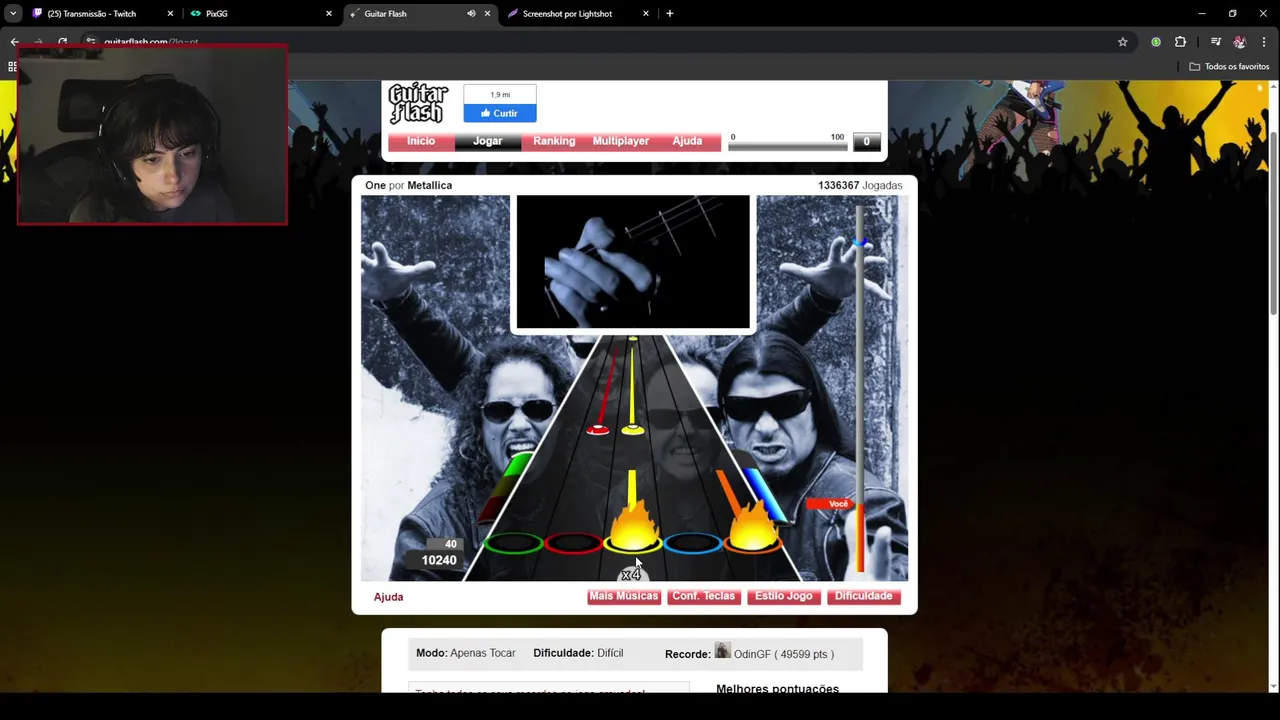This screenshot has height=720, width=1280.
Task: Click the Dificuldade button
Action: 864,596
